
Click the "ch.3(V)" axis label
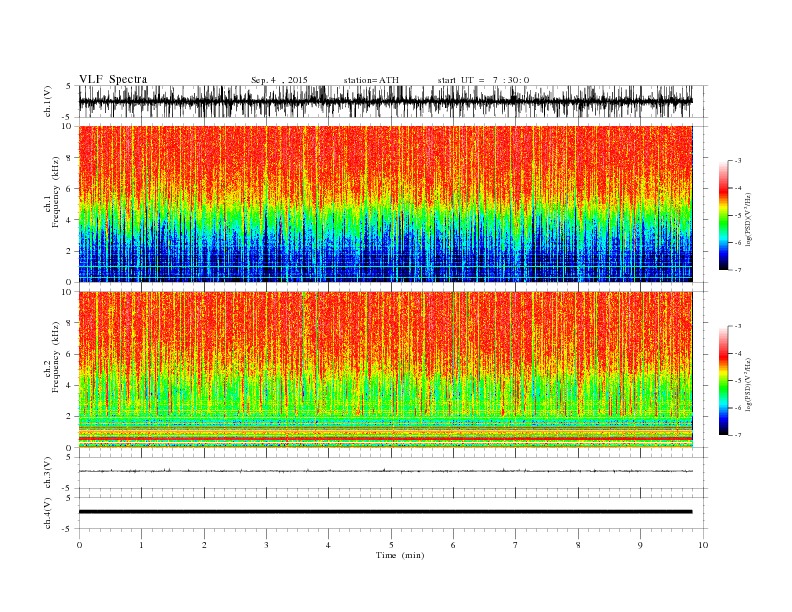coord(48,473)
